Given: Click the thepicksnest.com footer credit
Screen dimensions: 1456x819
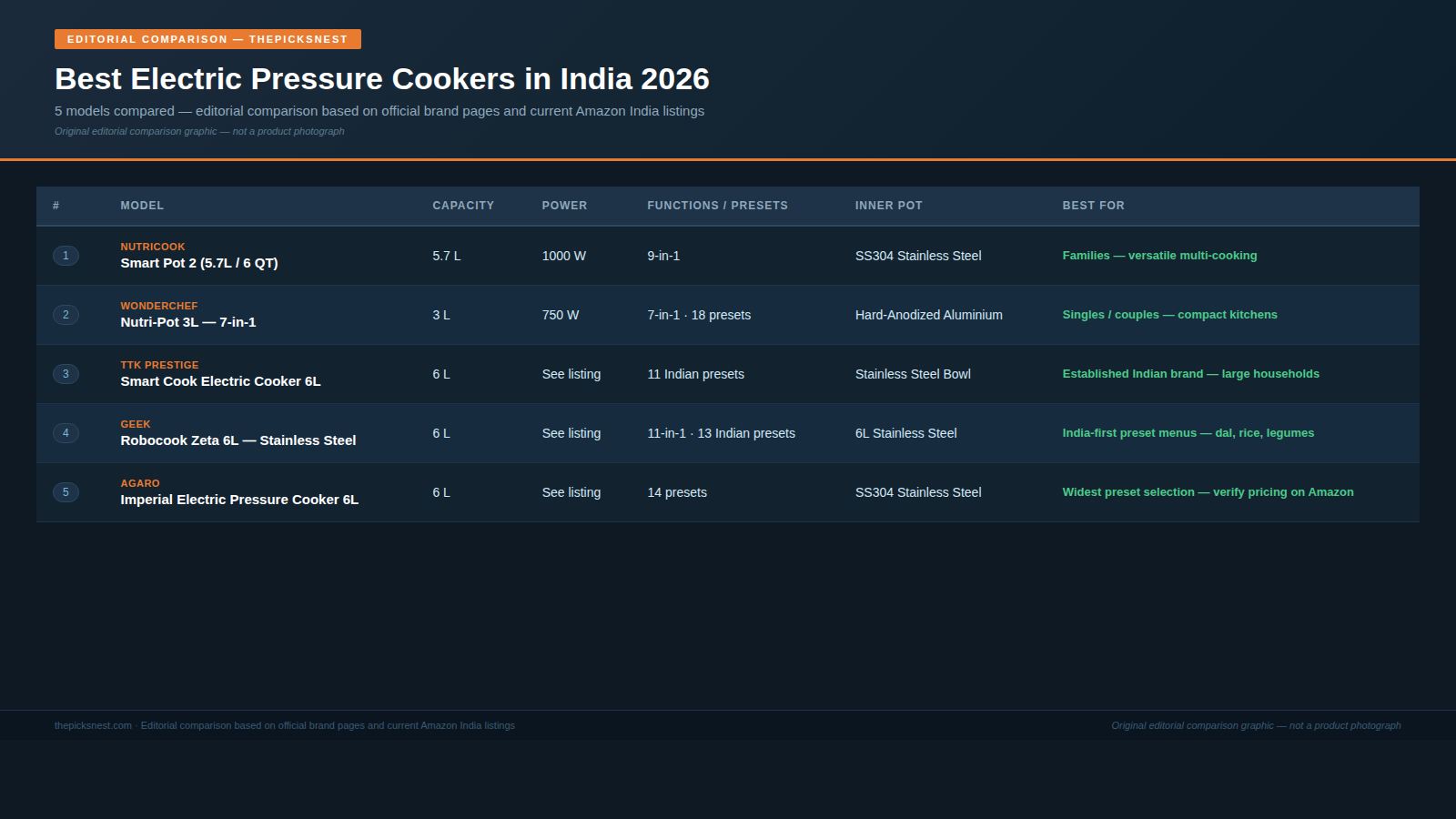Looking at the screenshot, I should pos(285,725).
